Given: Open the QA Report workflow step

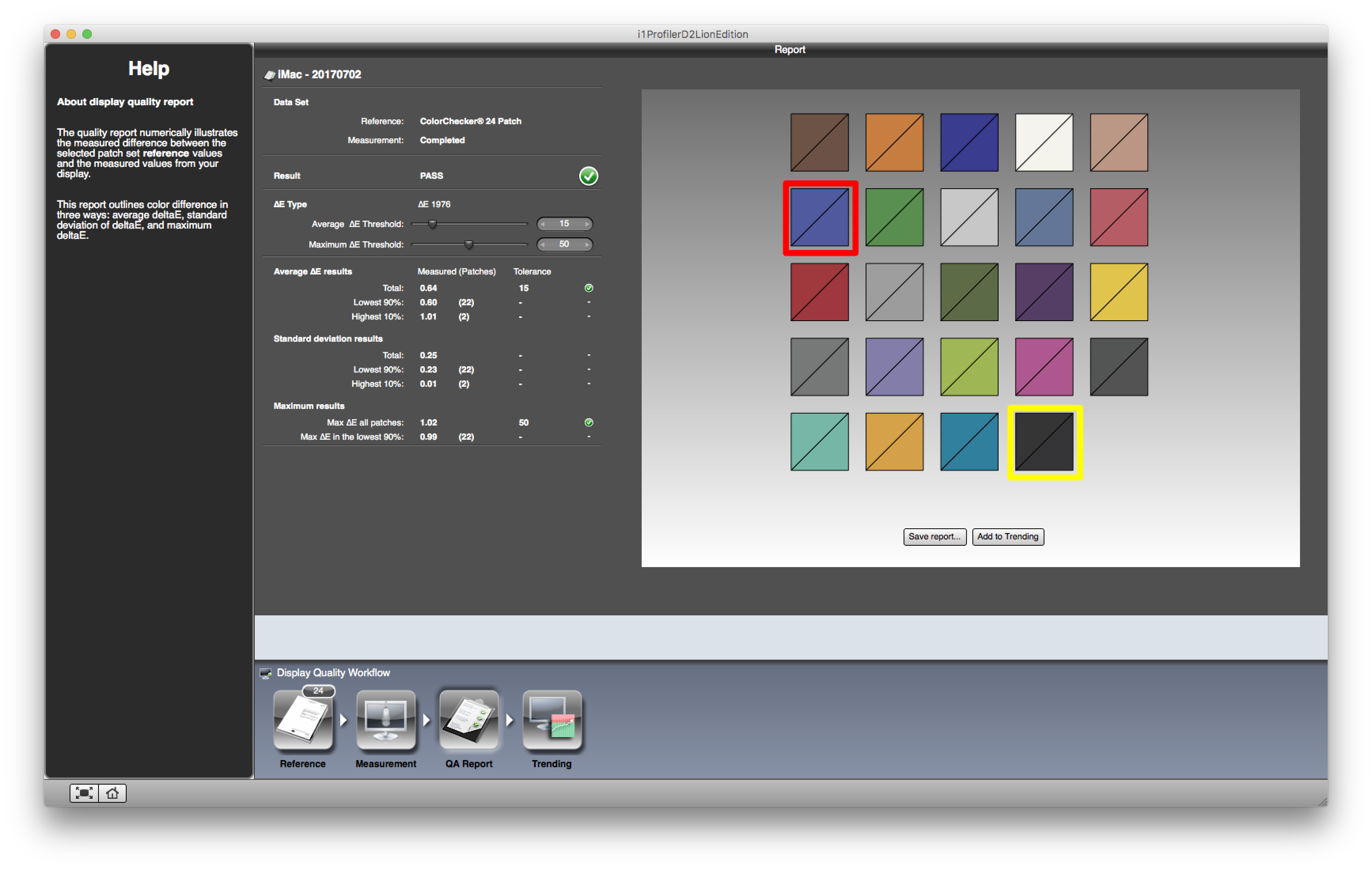Looking at the screenshot, I should point(468,719).
